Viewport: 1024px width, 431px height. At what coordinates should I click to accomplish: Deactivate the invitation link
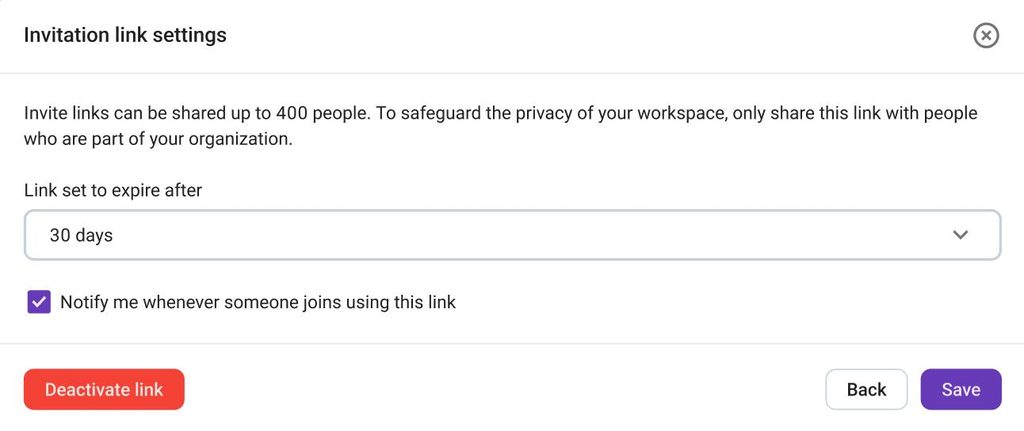click(x=104, y=389)
